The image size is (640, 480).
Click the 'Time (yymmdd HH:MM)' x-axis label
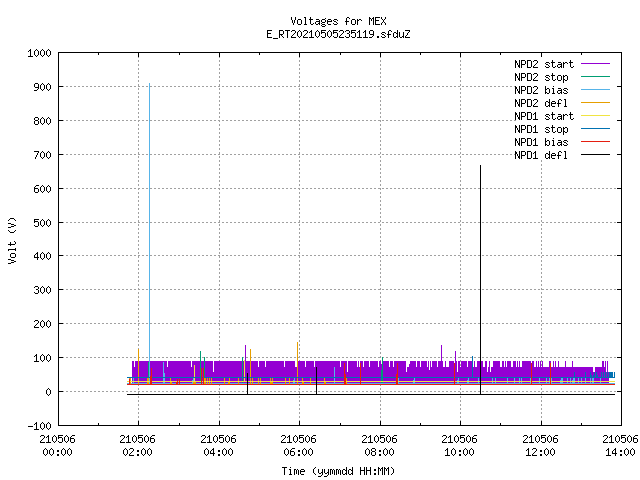pos(338,471)
